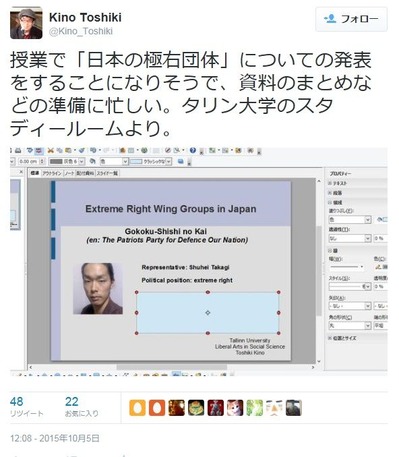Open the 灰色 6 line color dropdown
Image resolution: width=399 pixels, height=457 pixels.
tap(82, 161)
